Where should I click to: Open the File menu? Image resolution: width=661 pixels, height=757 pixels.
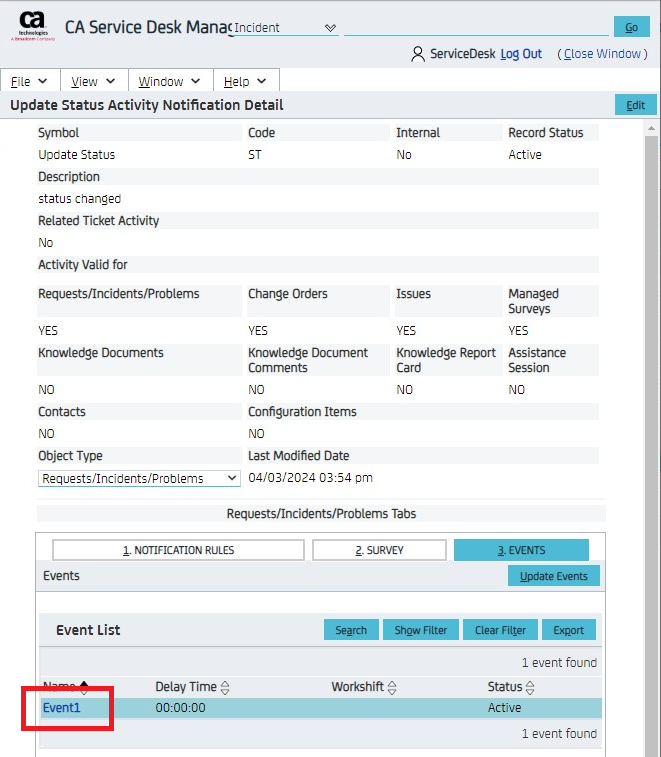click(30, 81)
